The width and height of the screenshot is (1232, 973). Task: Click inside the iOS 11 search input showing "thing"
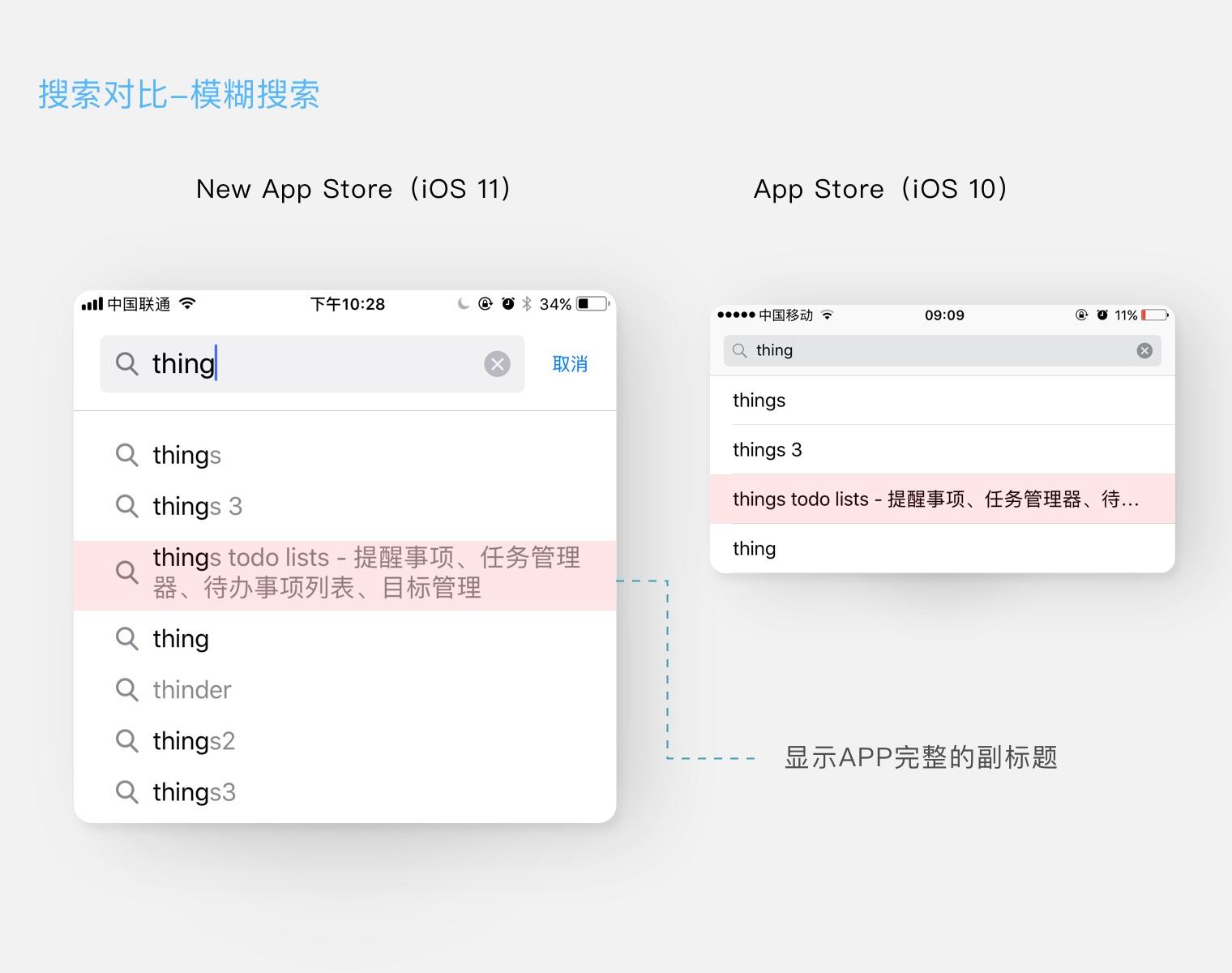(243, 364)
